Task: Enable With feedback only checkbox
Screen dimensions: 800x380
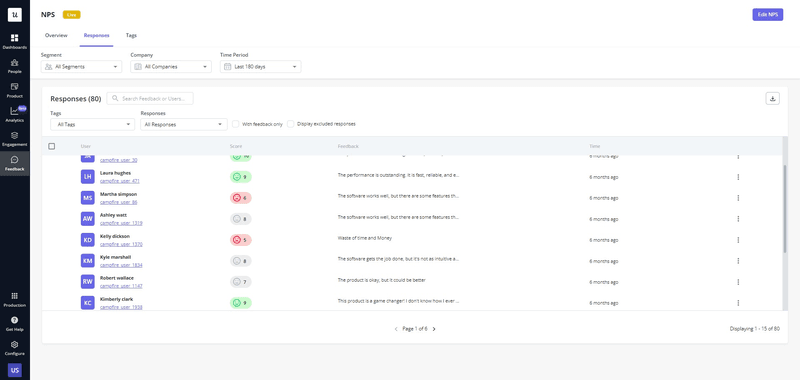Action: (x=236, y=124)
